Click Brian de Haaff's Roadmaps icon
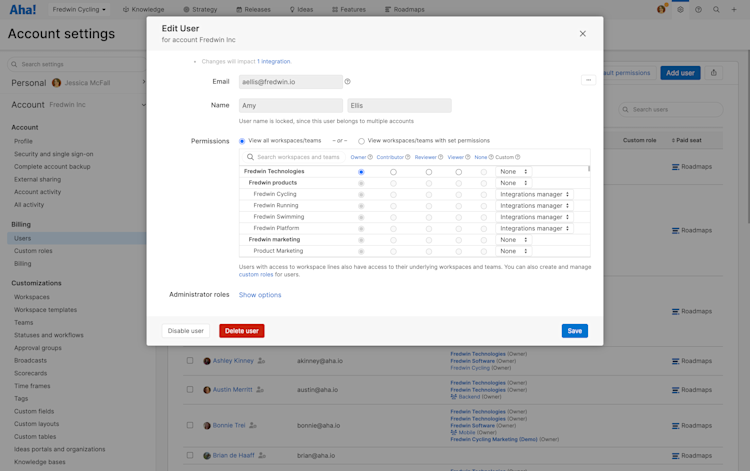Viewport: 750px width, 471px height. [675, 456]
